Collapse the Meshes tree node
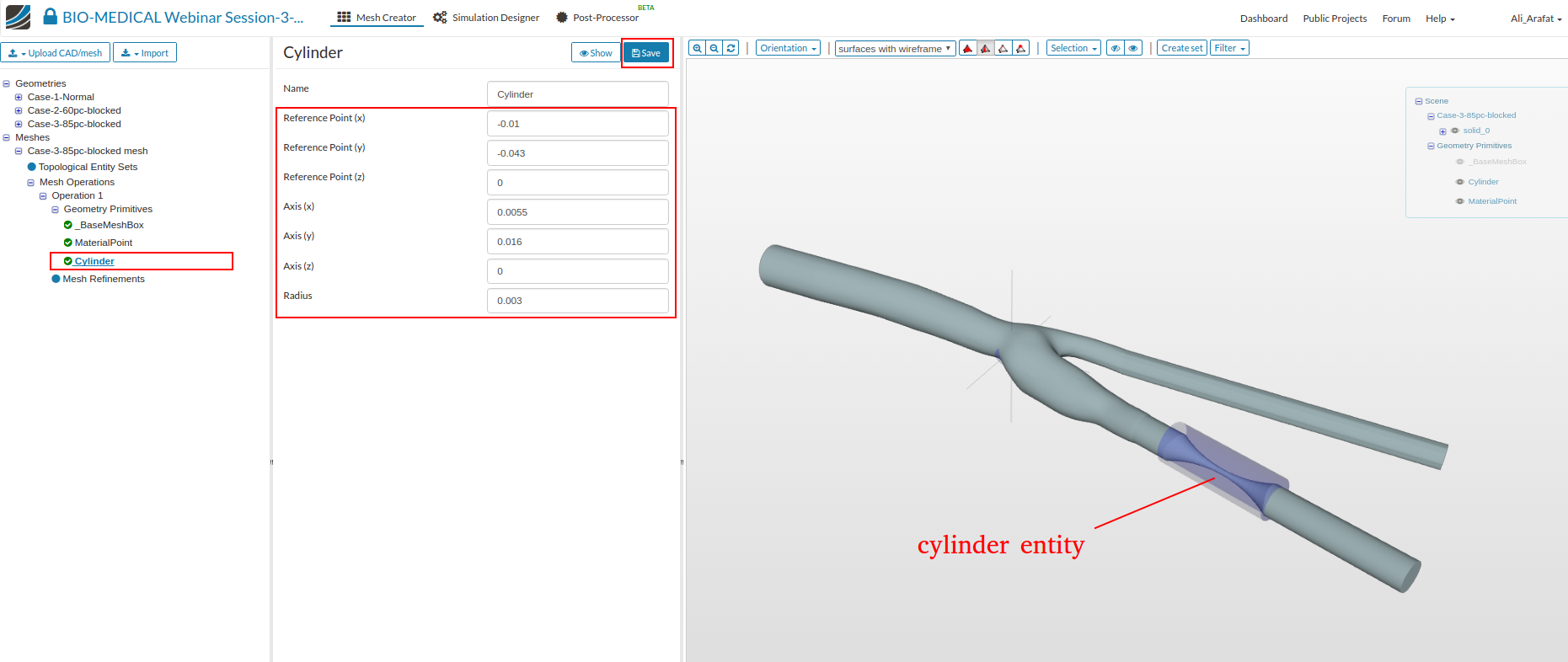Viewport: 1568px width, 662px height. coord(7,137)
